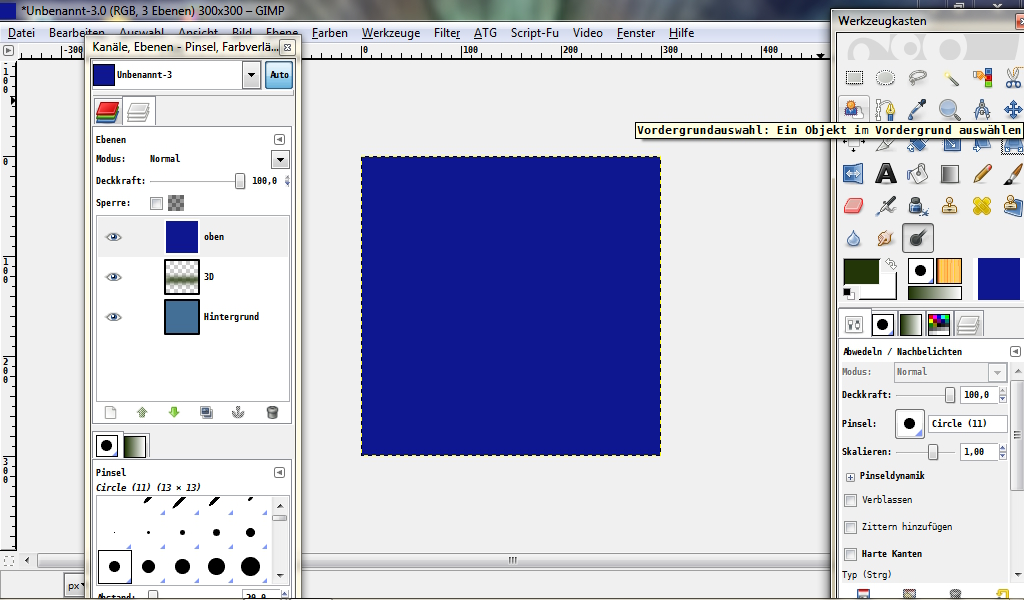The height and width of the screenshot is (600, 1024).
Task: Click the foreground color dark green swatch
Action: 861,271
